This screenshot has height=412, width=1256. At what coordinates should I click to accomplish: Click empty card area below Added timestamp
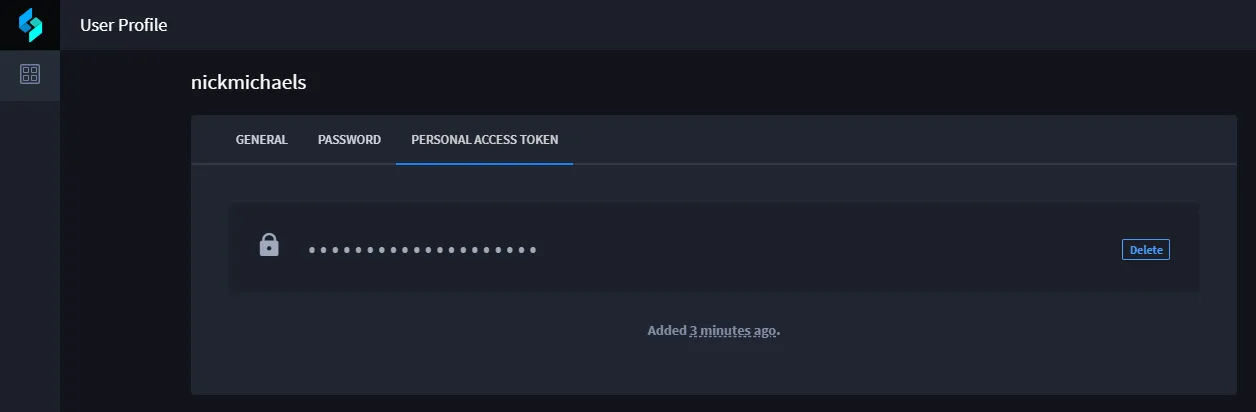click(x=713, y=368)
